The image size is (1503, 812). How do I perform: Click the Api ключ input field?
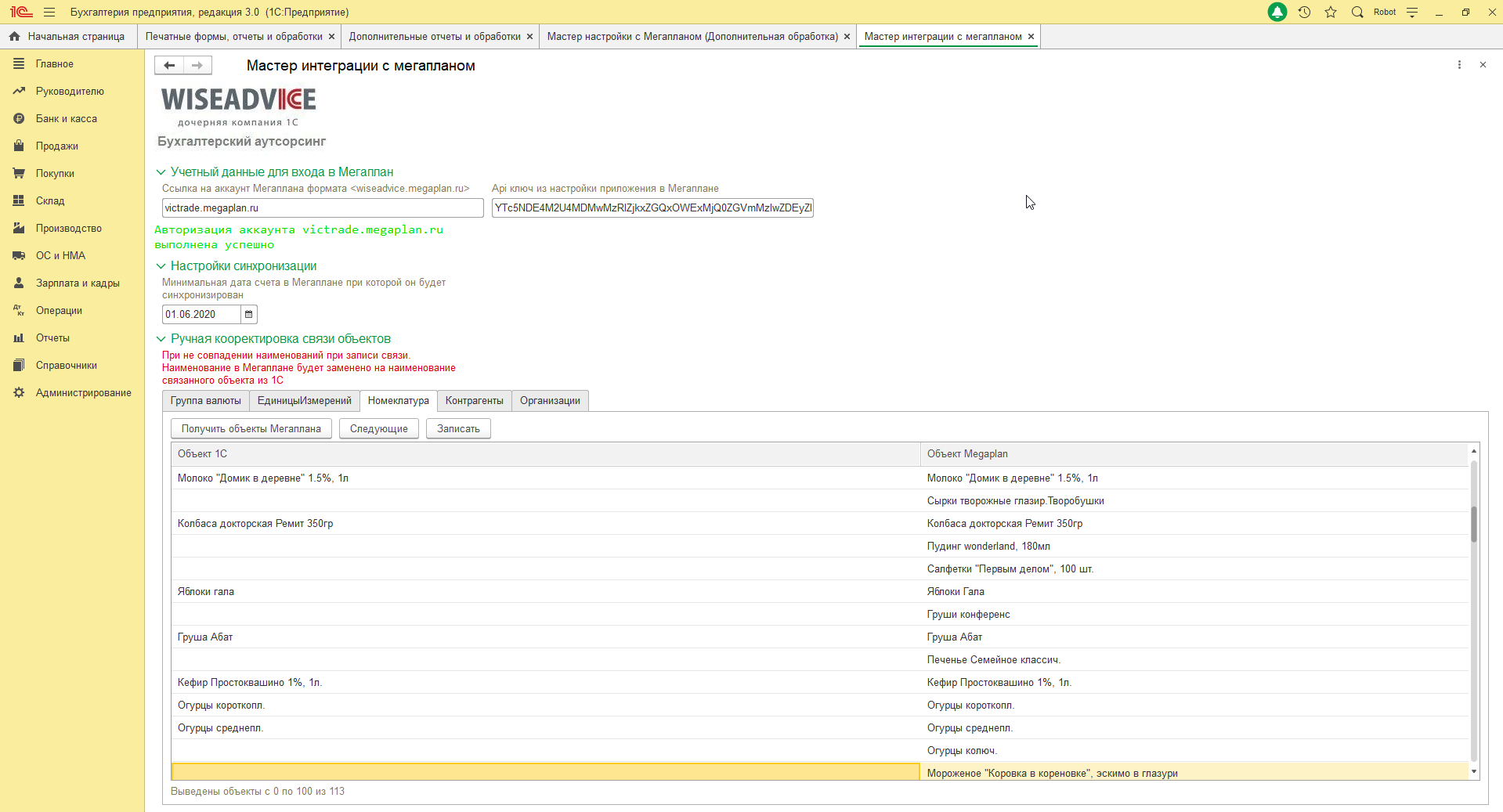[652, 208]
